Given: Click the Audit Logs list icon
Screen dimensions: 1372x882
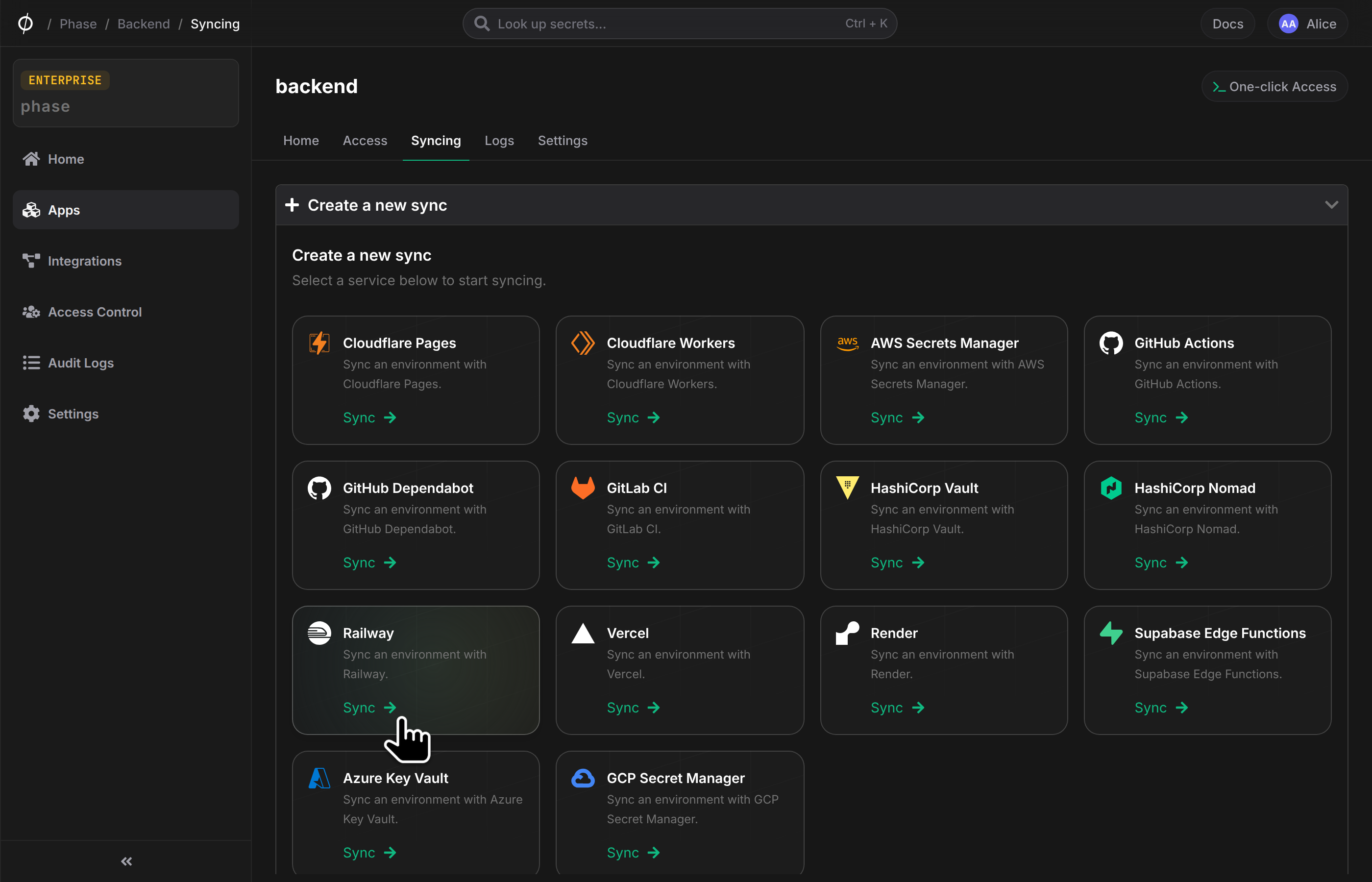Looking at the screenshot, I should coord(31,363).
